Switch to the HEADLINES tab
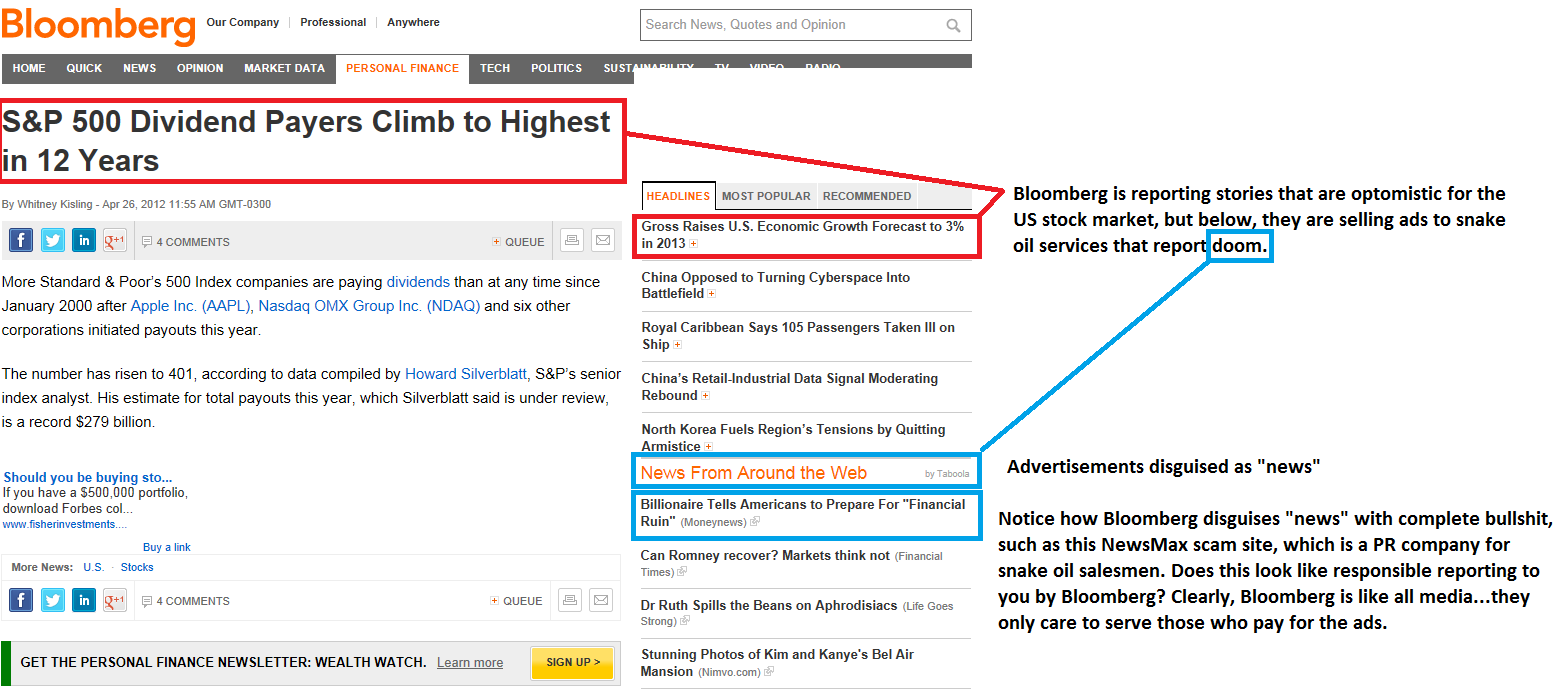Viewport: 1565px width, 695px height. point(678,196)
